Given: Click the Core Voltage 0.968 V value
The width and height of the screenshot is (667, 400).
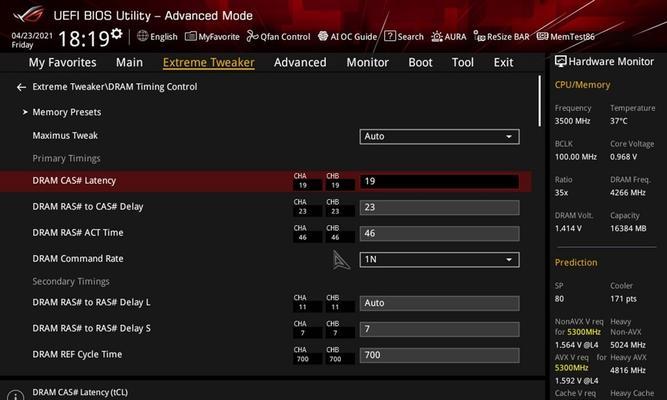Looking at the screenshot, I should [x=624, y=157].
